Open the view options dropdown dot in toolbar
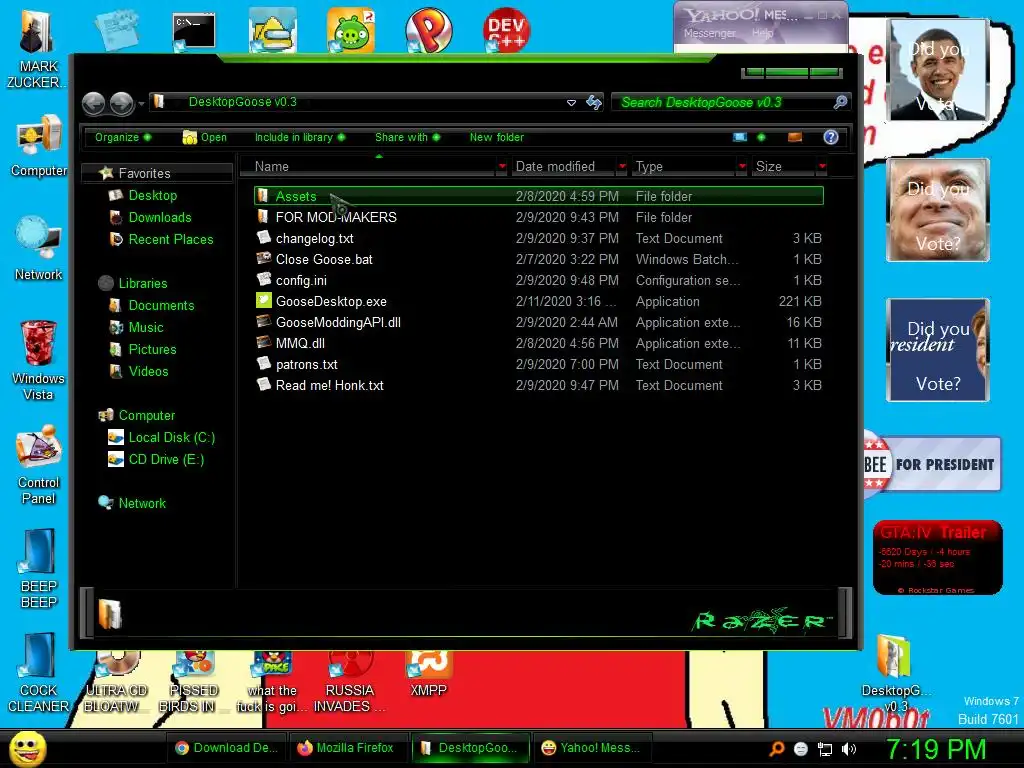 click(761, 137)
